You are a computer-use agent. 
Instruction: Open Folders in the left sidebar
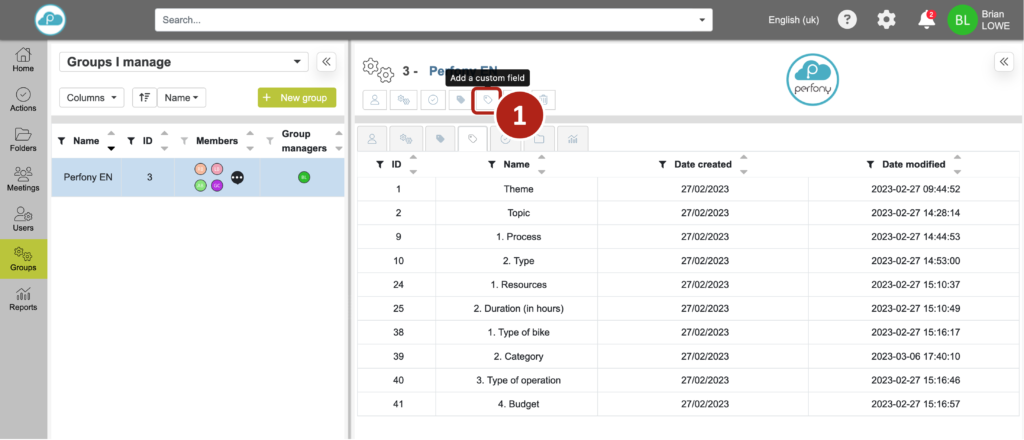(23, 139)
